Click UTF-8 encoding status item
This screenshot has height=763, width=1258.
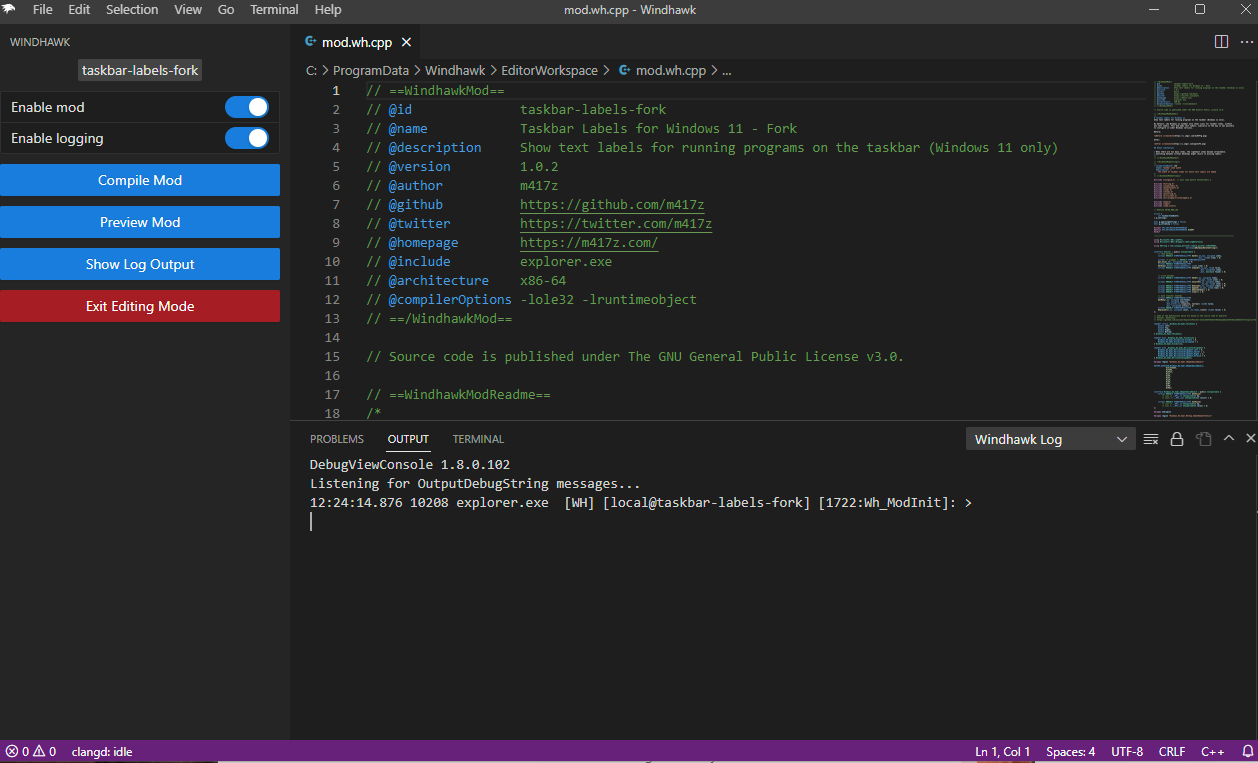pyautogui.click(x=1127, y=751)
